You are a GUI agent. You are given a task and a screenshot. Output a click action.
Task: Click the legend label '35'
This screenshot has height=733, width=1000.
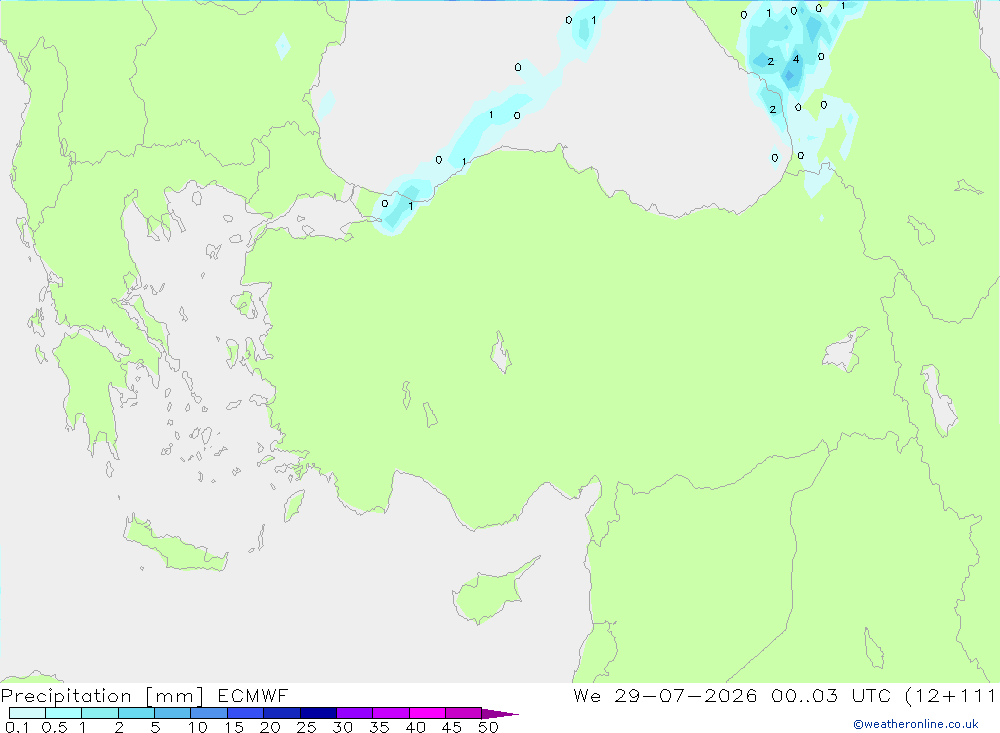[x=379, y=727]
